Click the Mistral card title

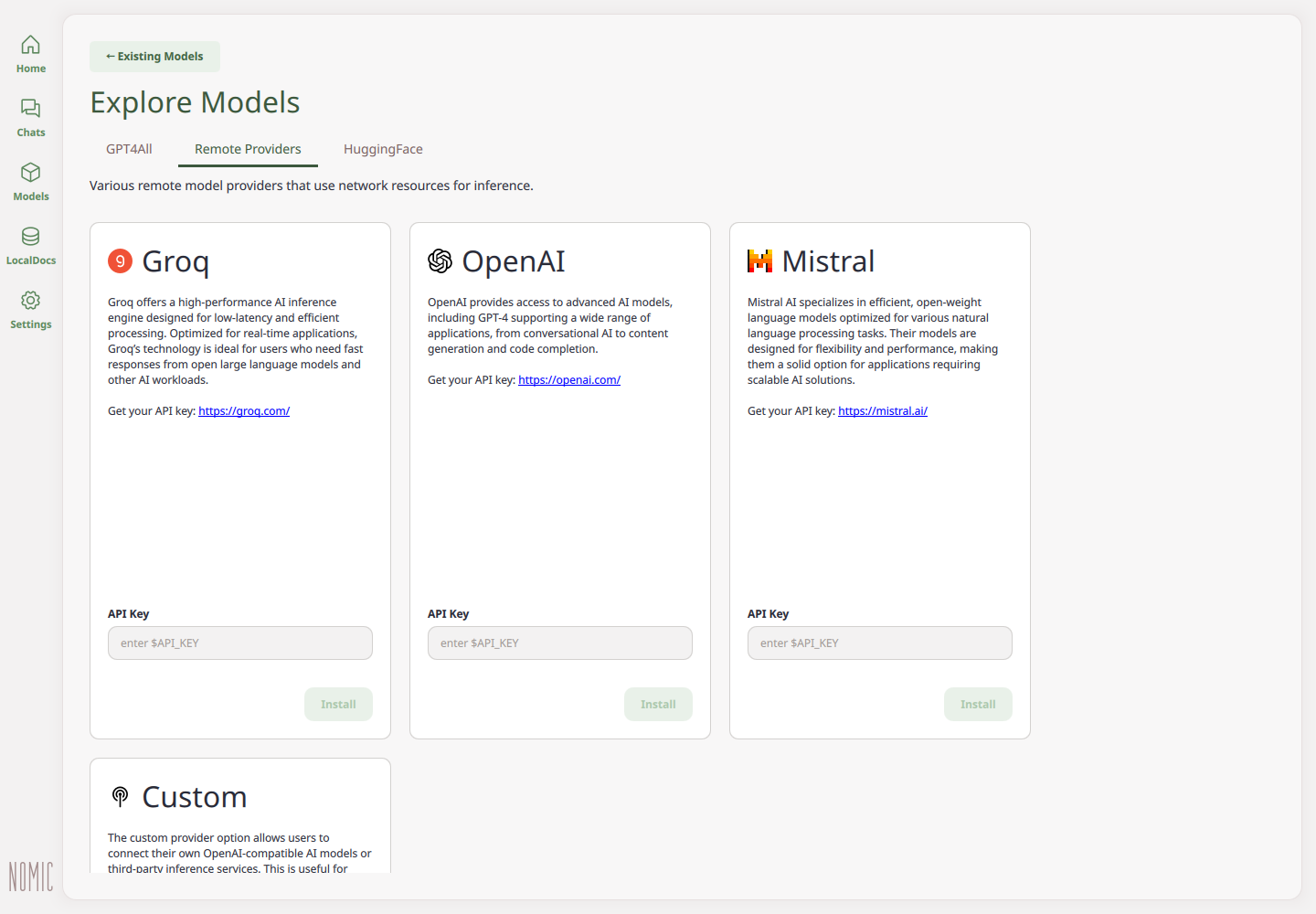[828, 261]
